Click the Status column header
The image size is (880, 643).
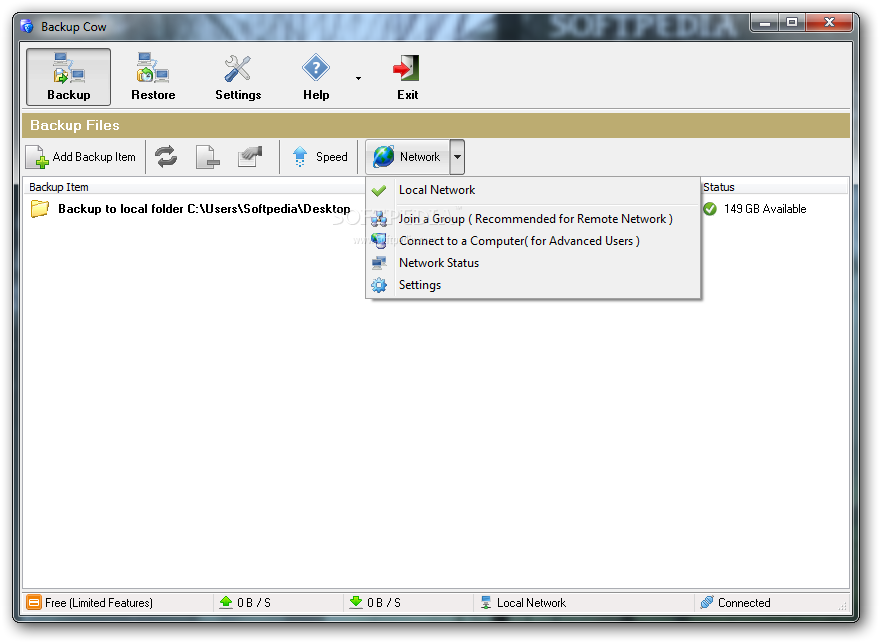click(774, 187)
